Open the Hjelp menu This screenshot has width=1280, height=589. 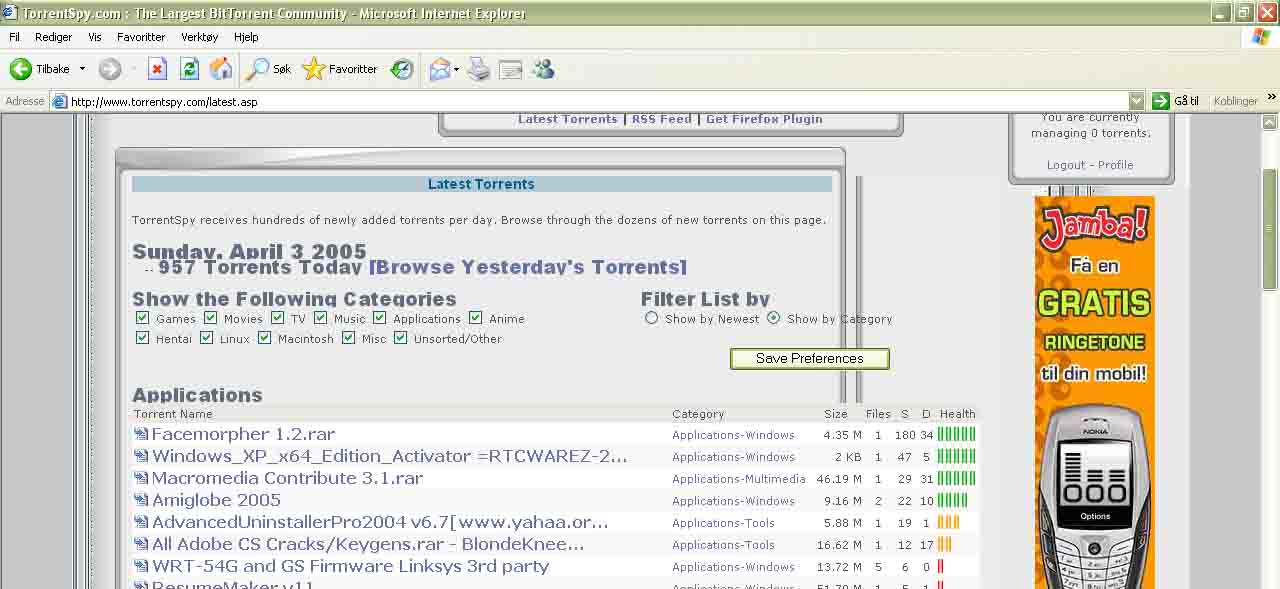246,37
